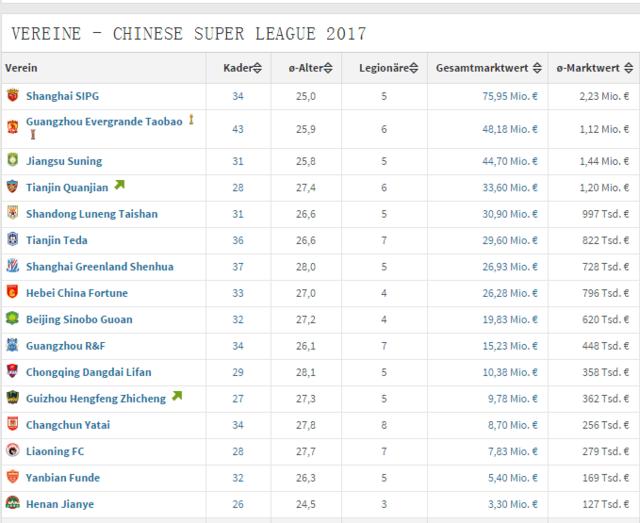Sort by Gesamtmarktwert sort arrows
This screenshot has height=523, width=640.
pyautogui.click(x=537, y=68)
